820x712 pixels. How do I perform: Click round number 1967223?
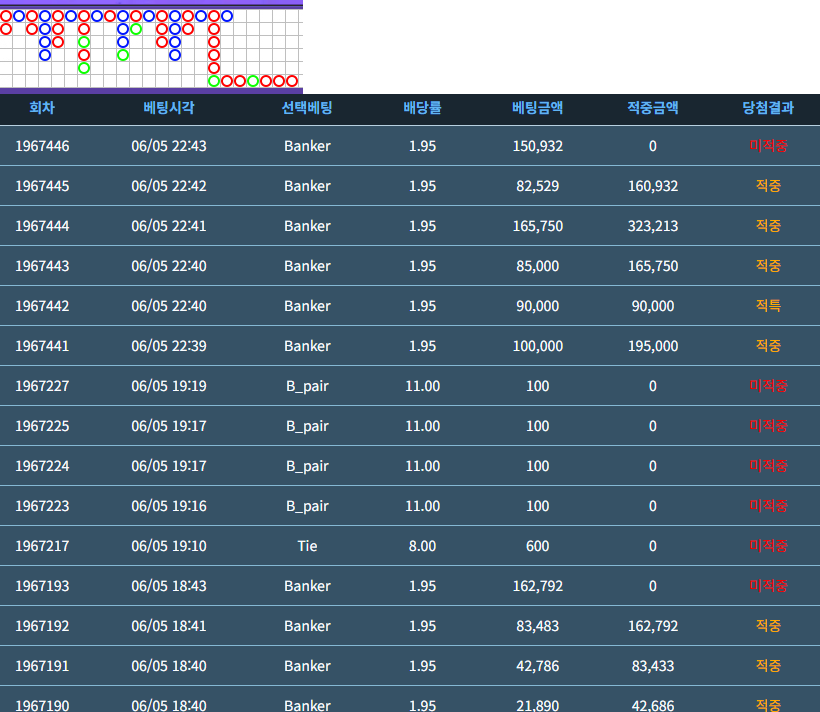42,506
